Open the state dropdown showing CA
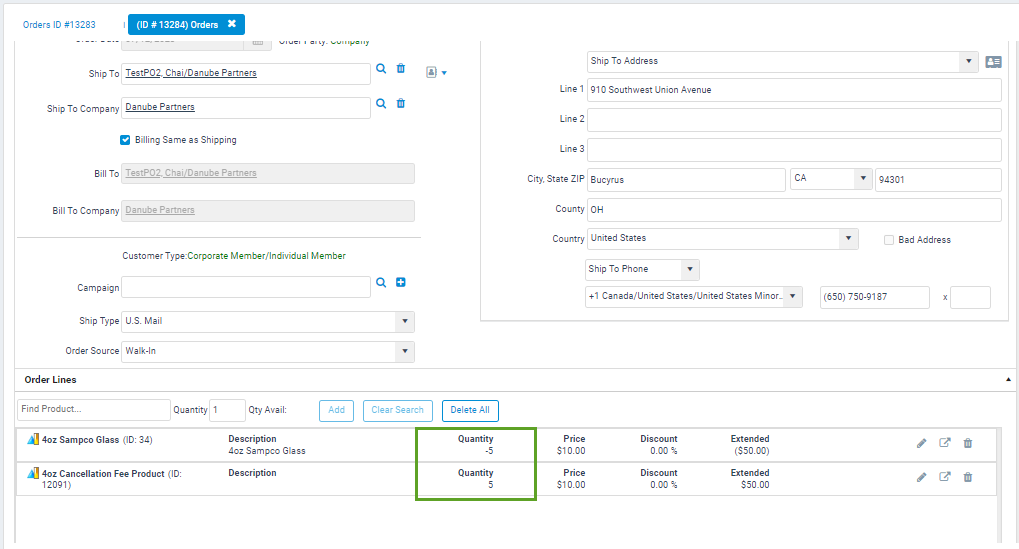This screenshot has width=1019, height=549. pyautogui.click(x=863, y=178)
